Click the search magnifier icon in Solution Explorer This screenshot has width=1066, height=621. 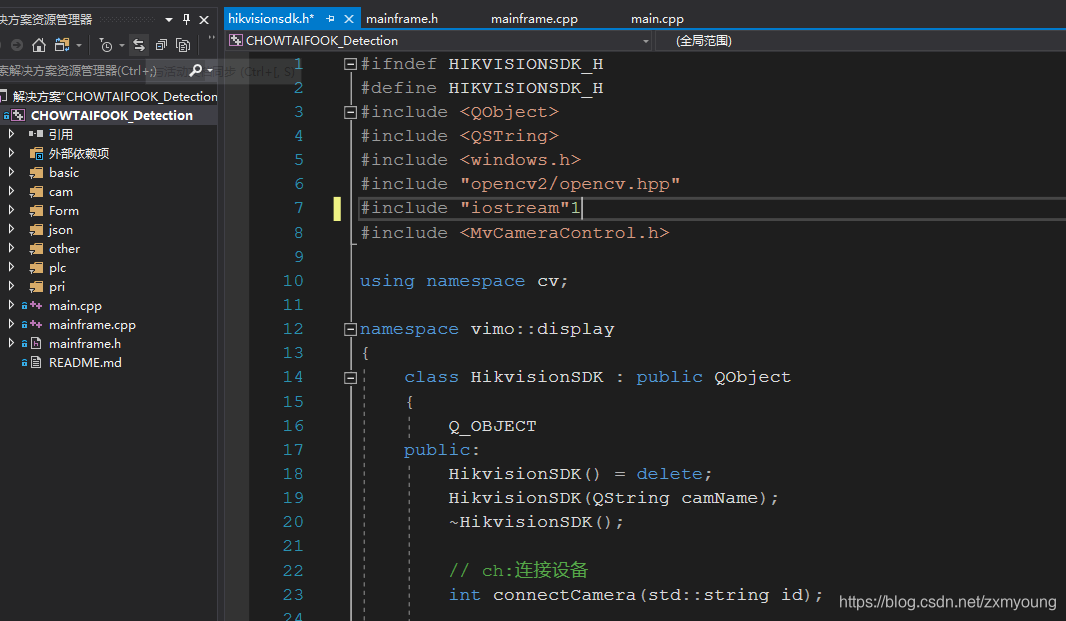[x=197, y=70]
